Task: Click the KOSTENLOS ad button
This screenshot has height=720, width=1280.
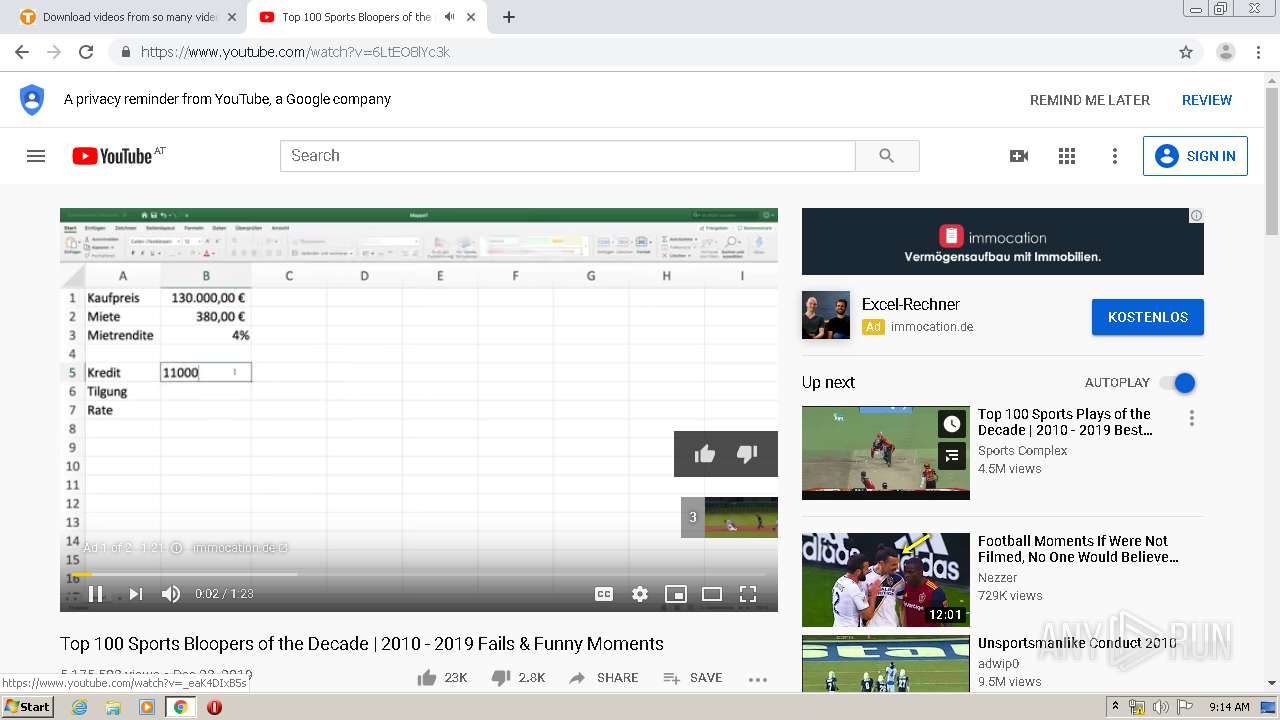Action: 1148,317
